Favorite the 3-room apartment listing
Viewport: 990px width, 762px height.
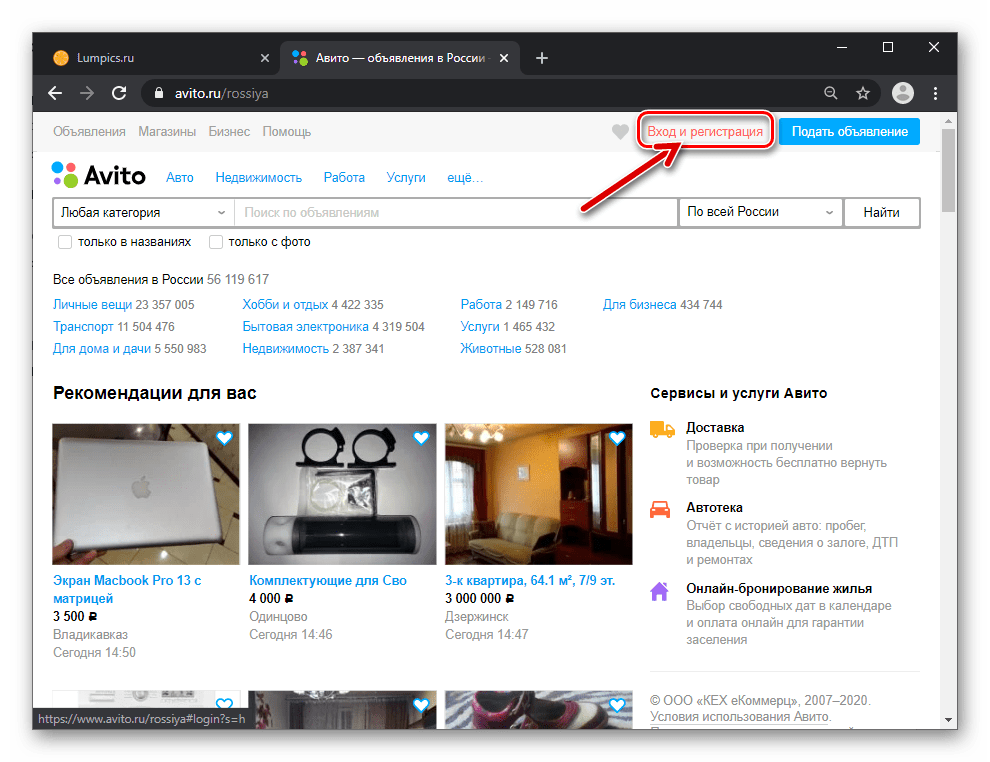(617, 438)
